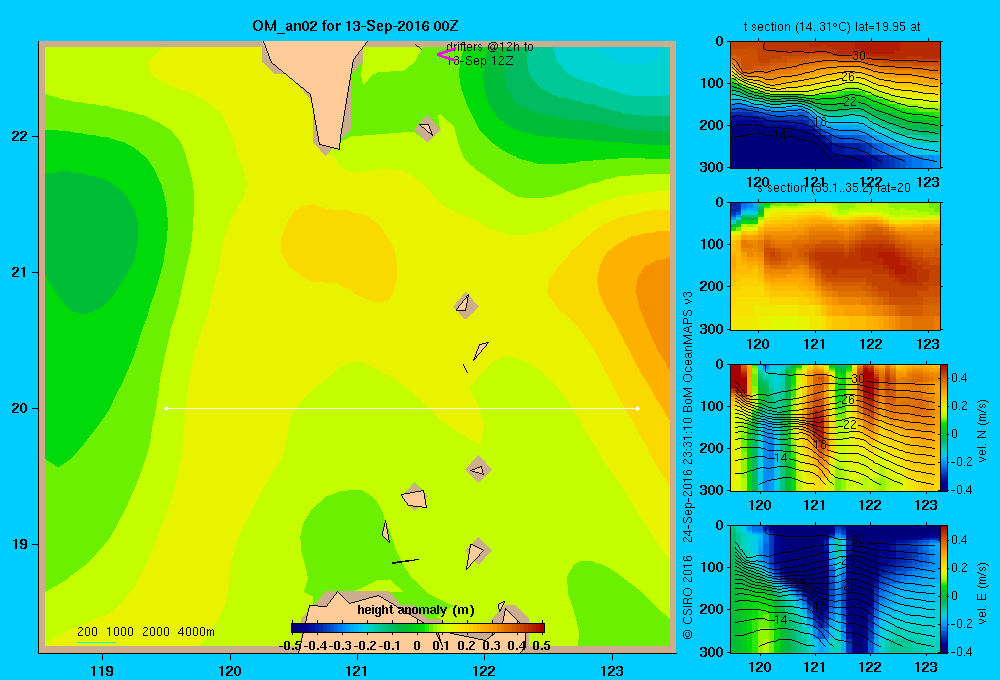Click the 'height anomaly (m)' label
The image size is (1000, 680).
416,610
